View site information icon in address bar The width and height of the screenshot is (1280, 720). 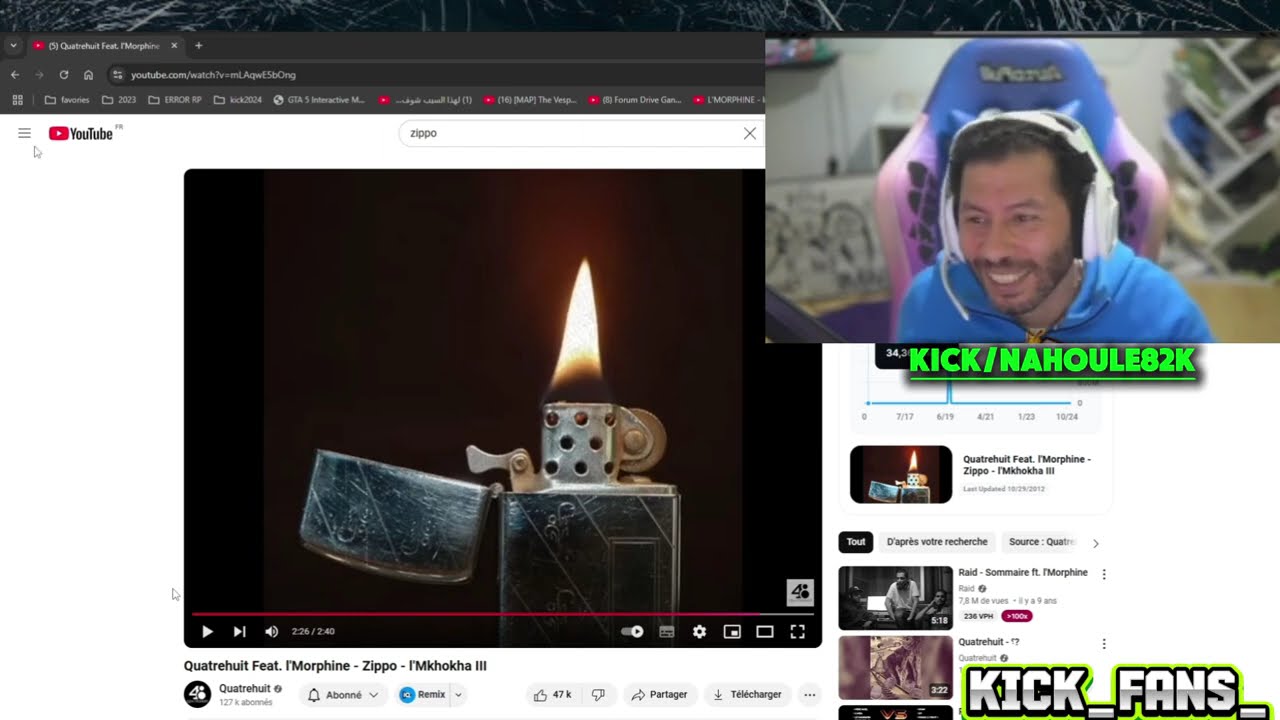[117, 75]
